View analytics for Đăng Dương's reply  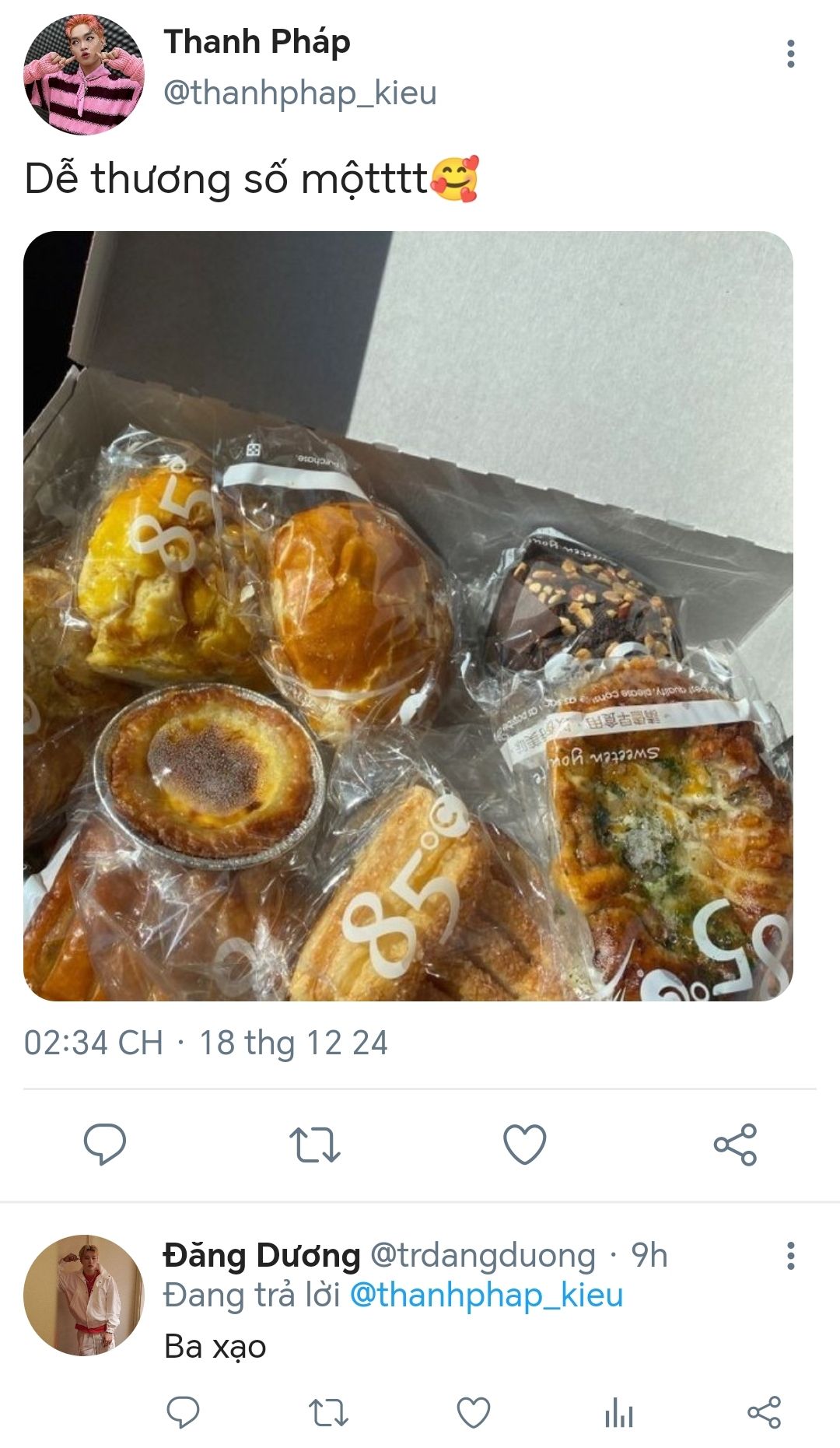(x=619, y=1412)
